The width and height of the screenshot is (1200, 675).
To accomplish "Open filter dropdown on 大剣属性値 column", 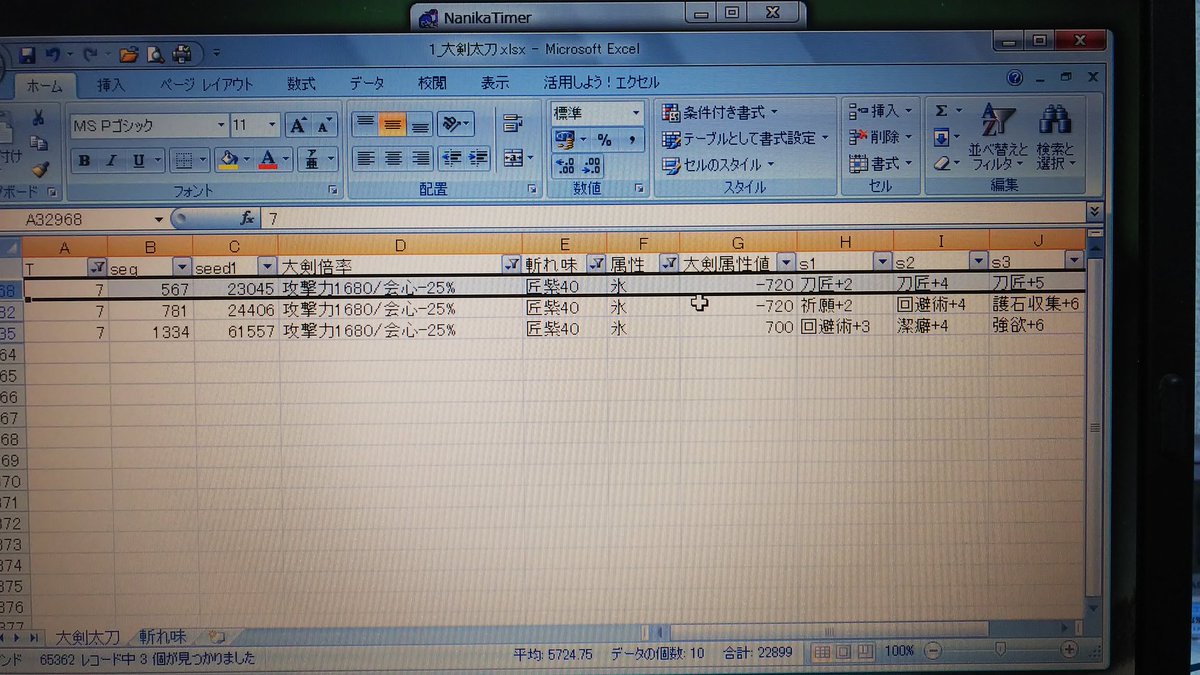I will [785, 262].
